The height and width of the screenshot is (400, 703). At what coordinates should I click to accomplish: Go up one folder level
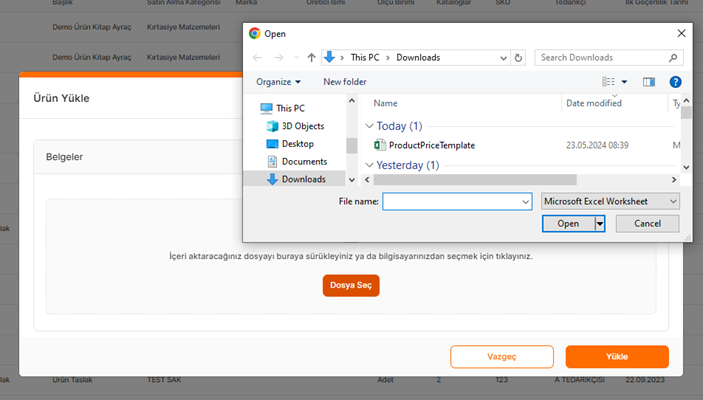[311, 57]
